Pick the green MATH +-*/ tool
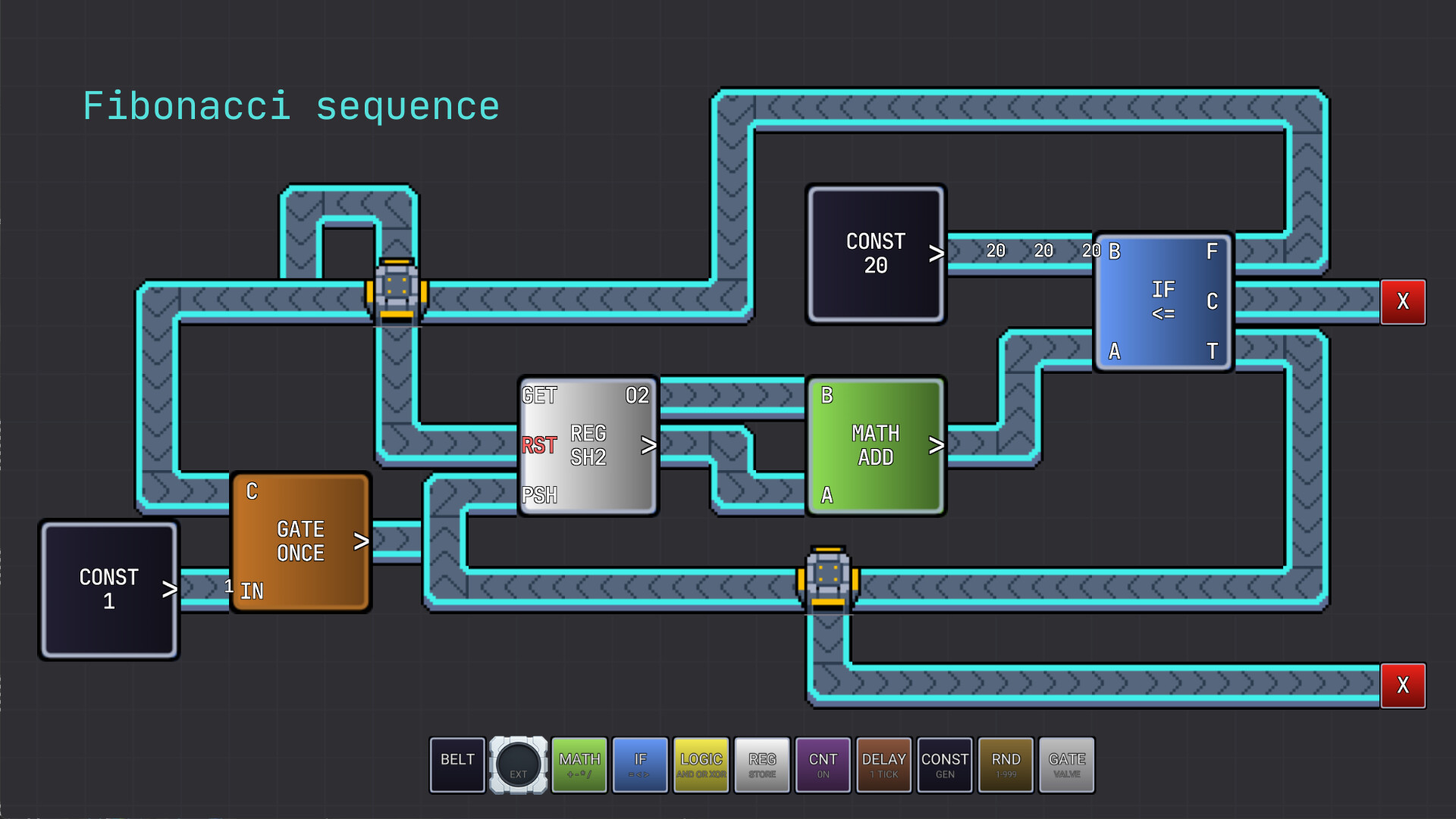This screenshot has height=819, width=1456. tap(579, 764)
